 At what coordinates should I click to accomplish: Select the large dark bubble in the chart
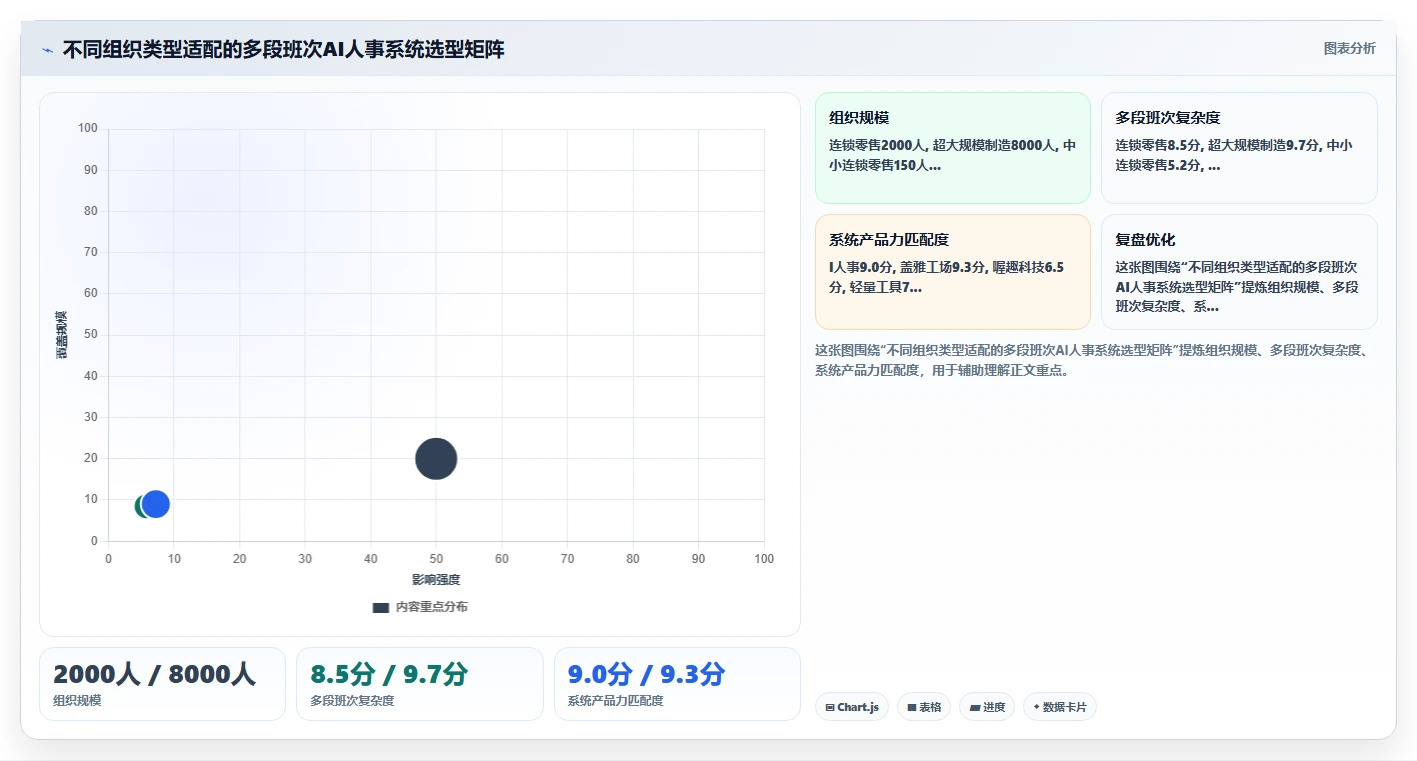436,459
